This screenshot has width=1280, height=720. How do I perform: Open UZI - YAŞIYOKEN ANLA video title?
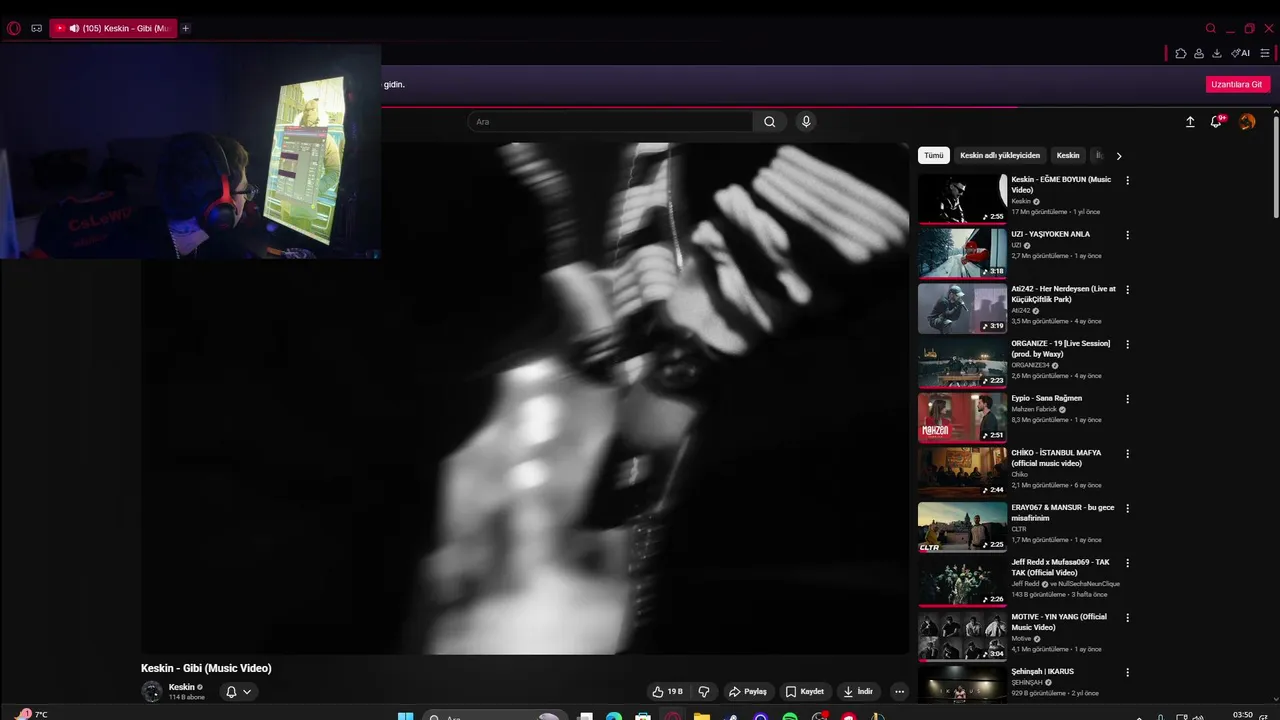pyautogui.click(x=1050, y=234)
